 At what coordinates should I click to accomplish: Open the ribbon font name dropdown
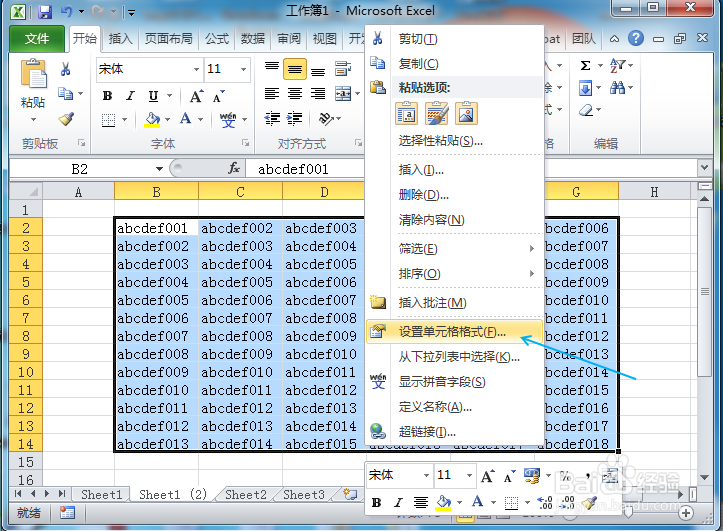pyautogui.click(x=196, y=70)
